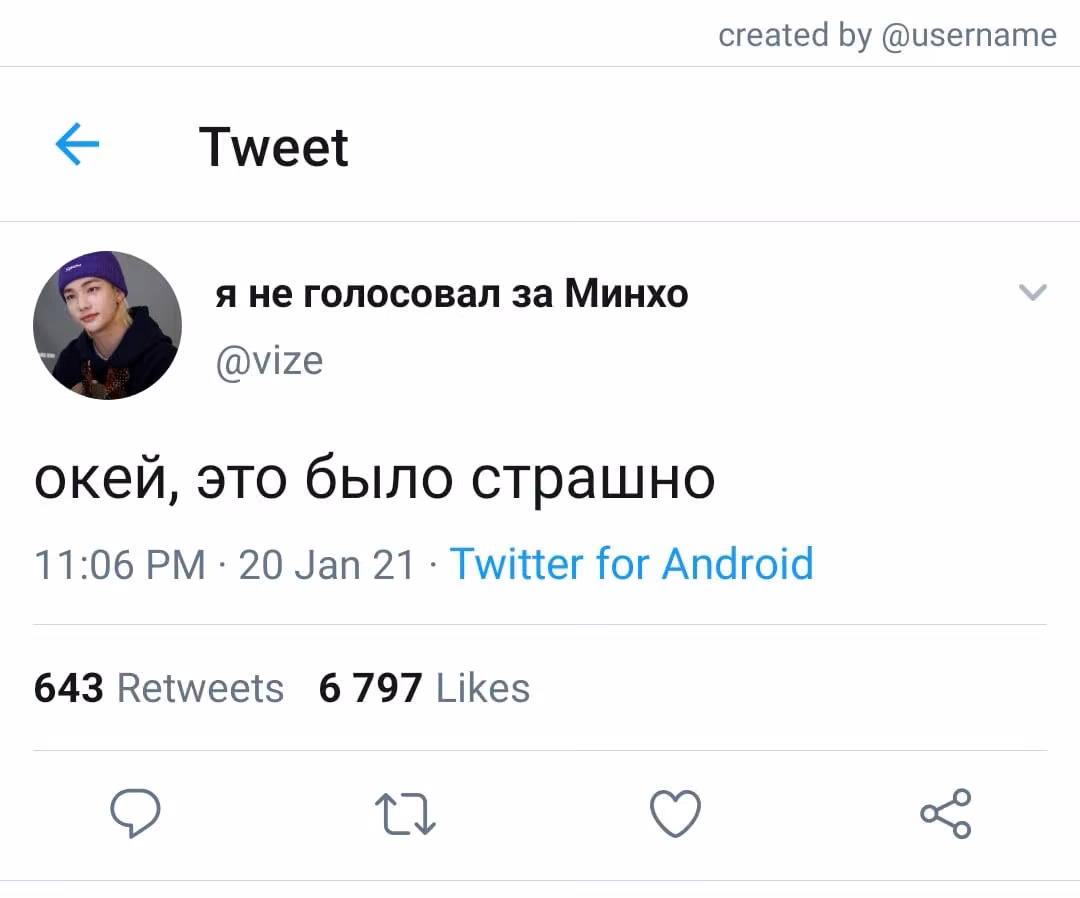This screenshot has height=898, width=1080.
Task: View the 6 797 Likes list
Action: pos(424,687)
